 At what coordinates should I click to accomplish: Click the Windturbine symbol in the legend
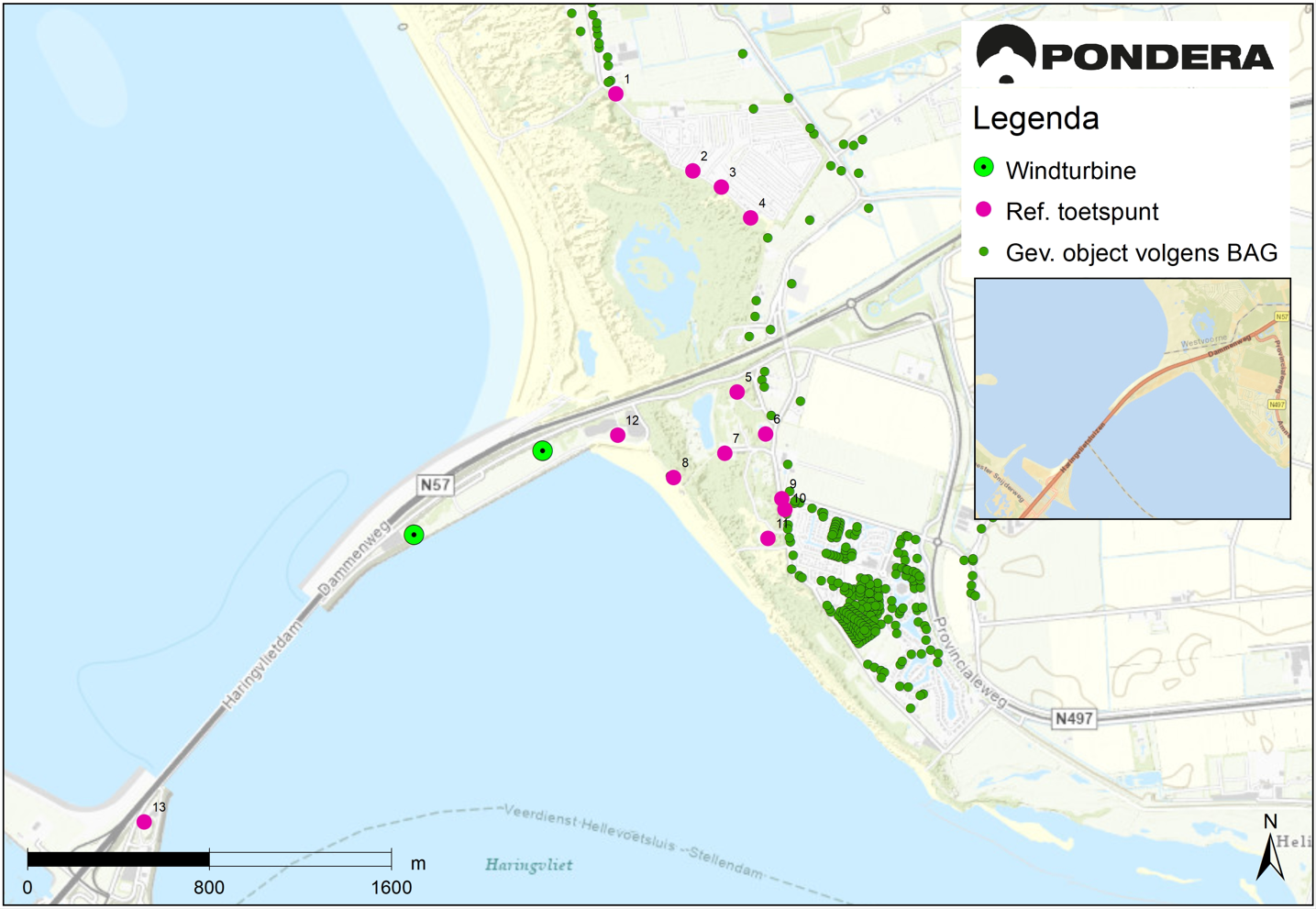984,167
